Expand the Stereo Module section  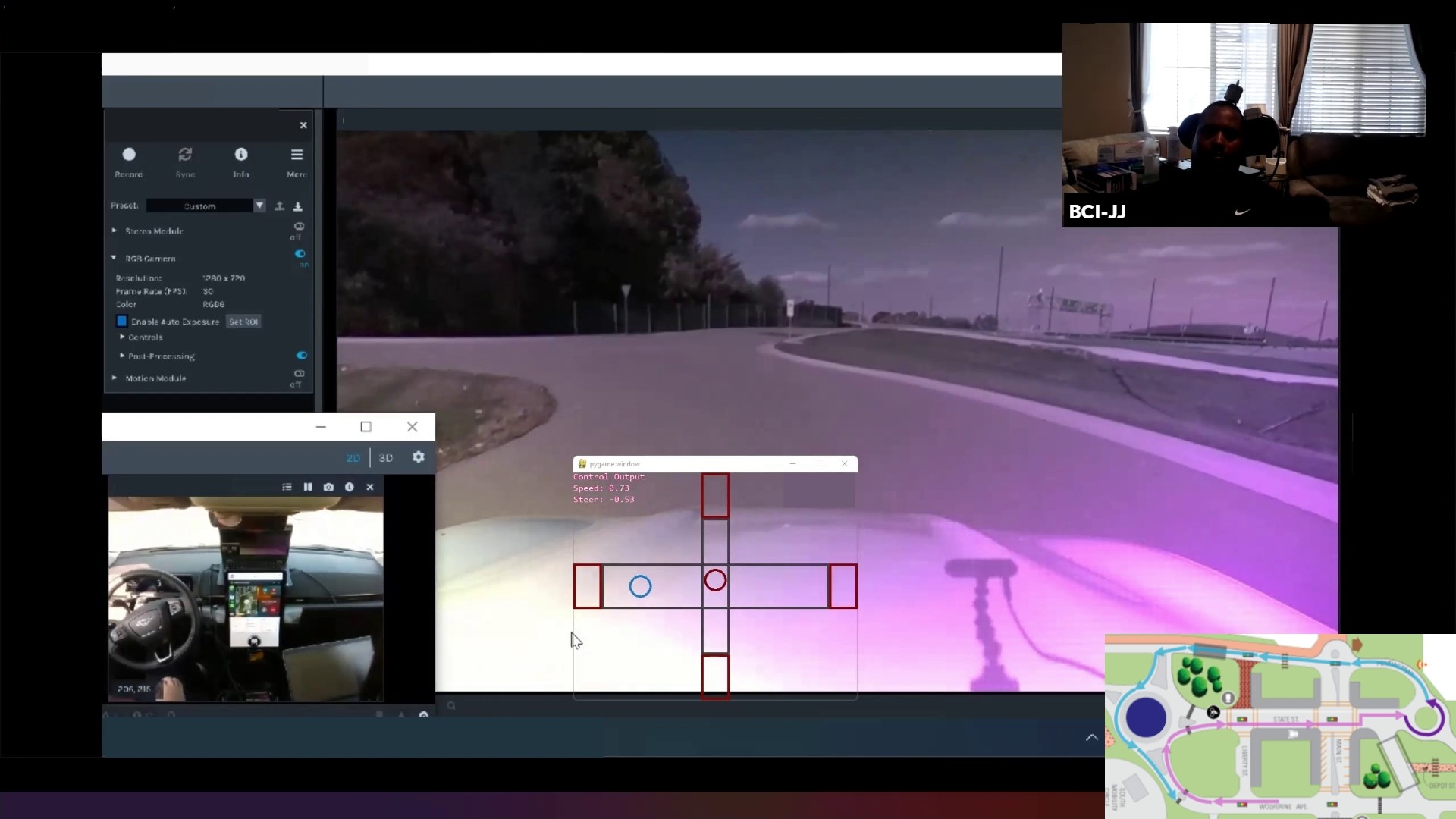pyautogui.click(x=115, y=231)
